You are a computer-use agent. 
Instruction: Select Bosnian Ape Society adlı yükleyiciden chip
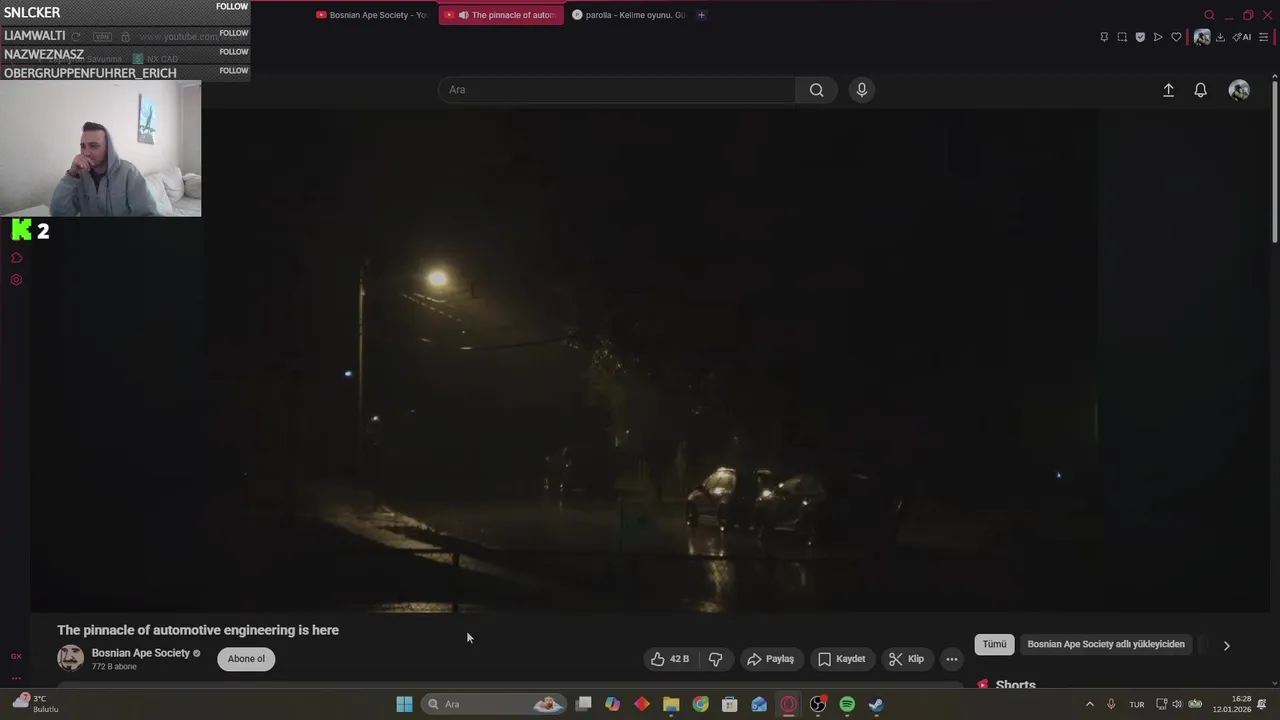coord(1106,644)
